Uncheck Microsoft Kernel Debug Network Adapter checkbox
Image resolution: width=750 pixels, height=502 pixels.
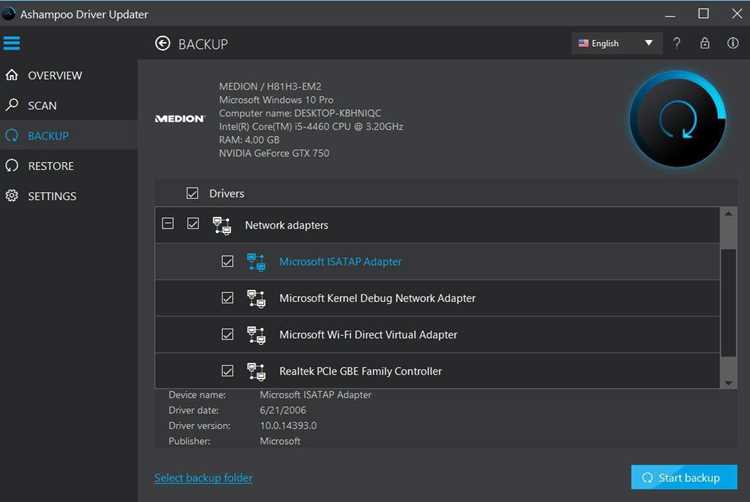(x=227, y=298)
